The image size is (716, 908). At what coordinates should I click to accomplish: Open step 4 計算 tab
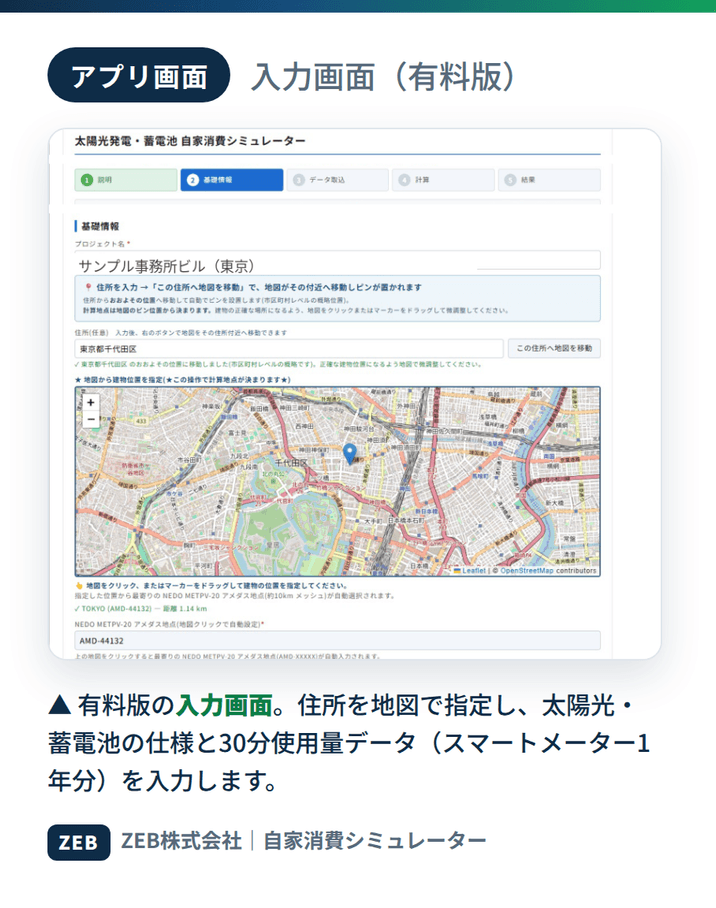point(443,180)
